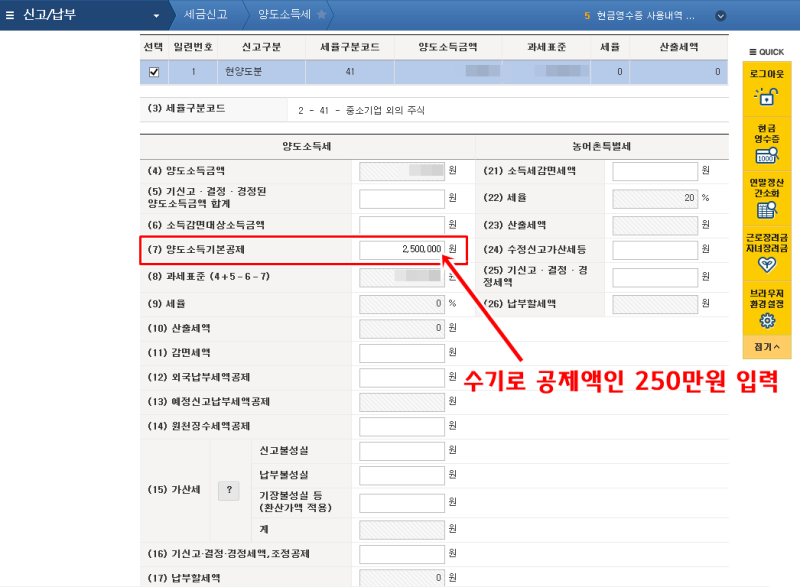The height and width of the screenshot is (587, 800).
Task: Click the (7) 양도소득기본공제 field showing 2,500,000
Action: click(x=402, y=249)
